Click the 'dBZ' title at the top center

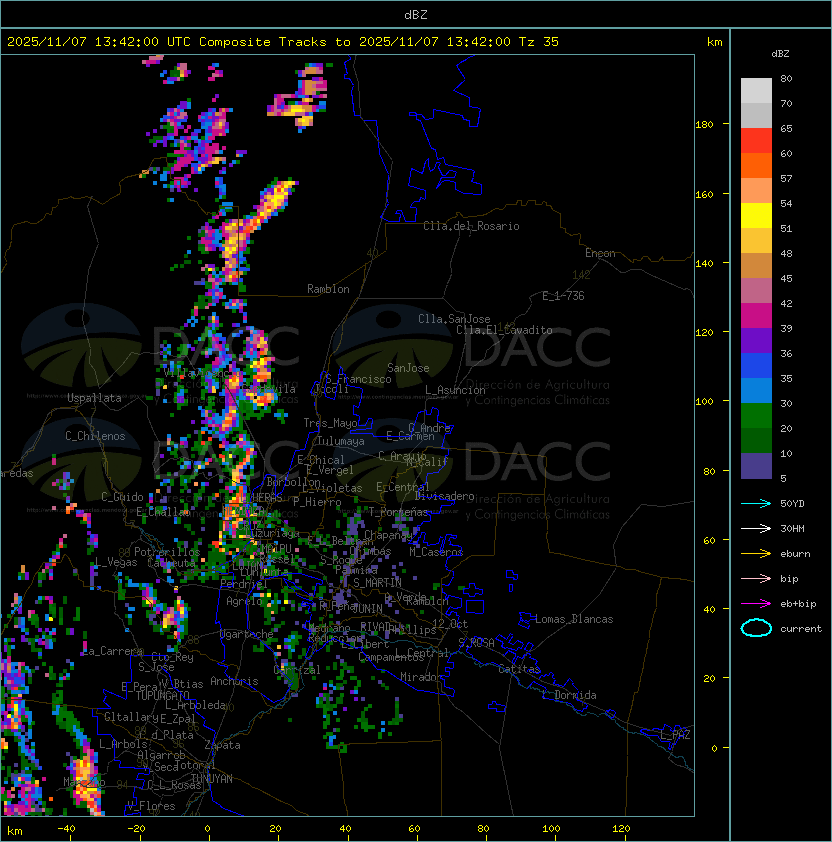tap(416, 15)
